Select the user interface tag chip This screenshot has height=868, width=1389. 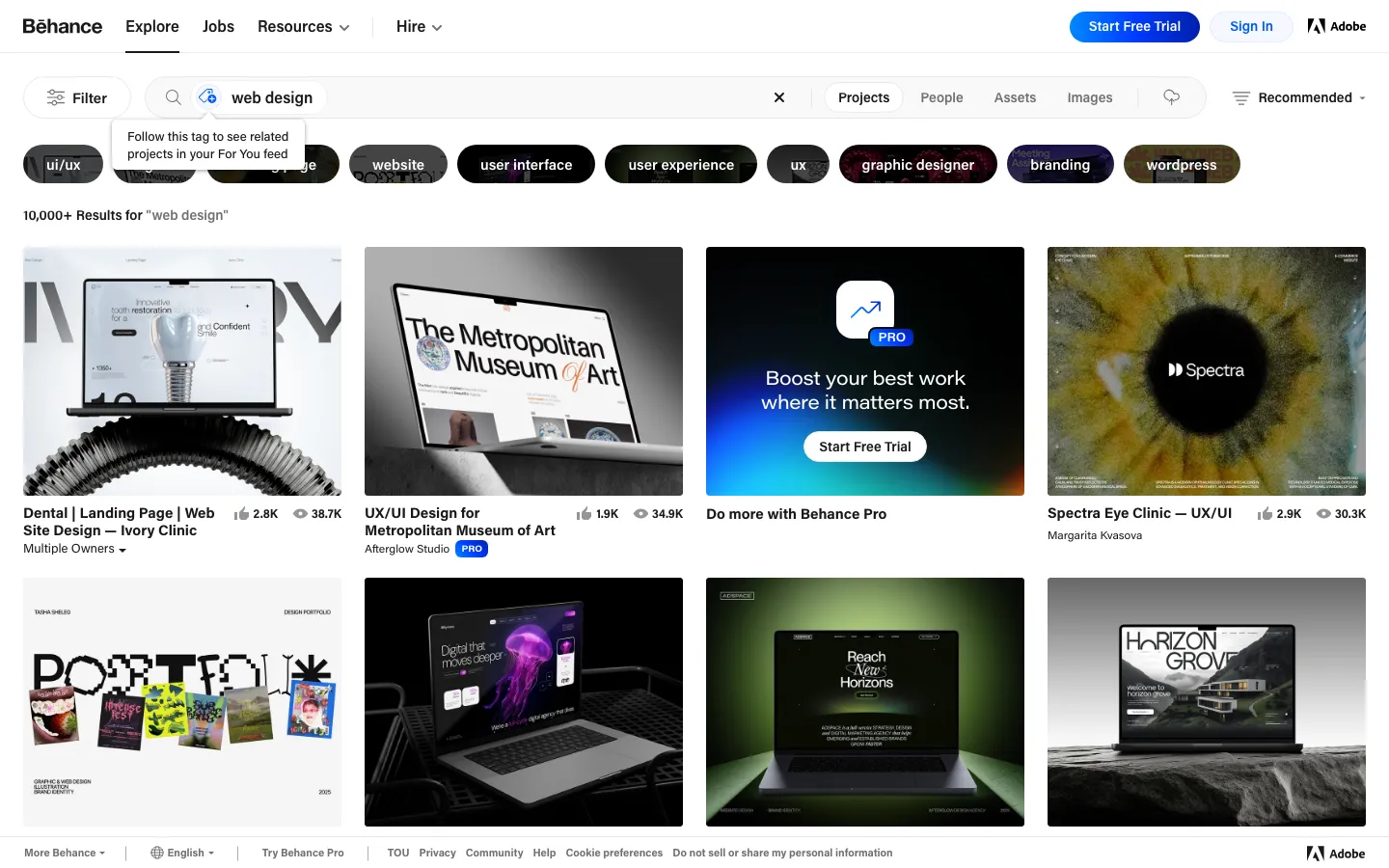(x=526, y=164)
